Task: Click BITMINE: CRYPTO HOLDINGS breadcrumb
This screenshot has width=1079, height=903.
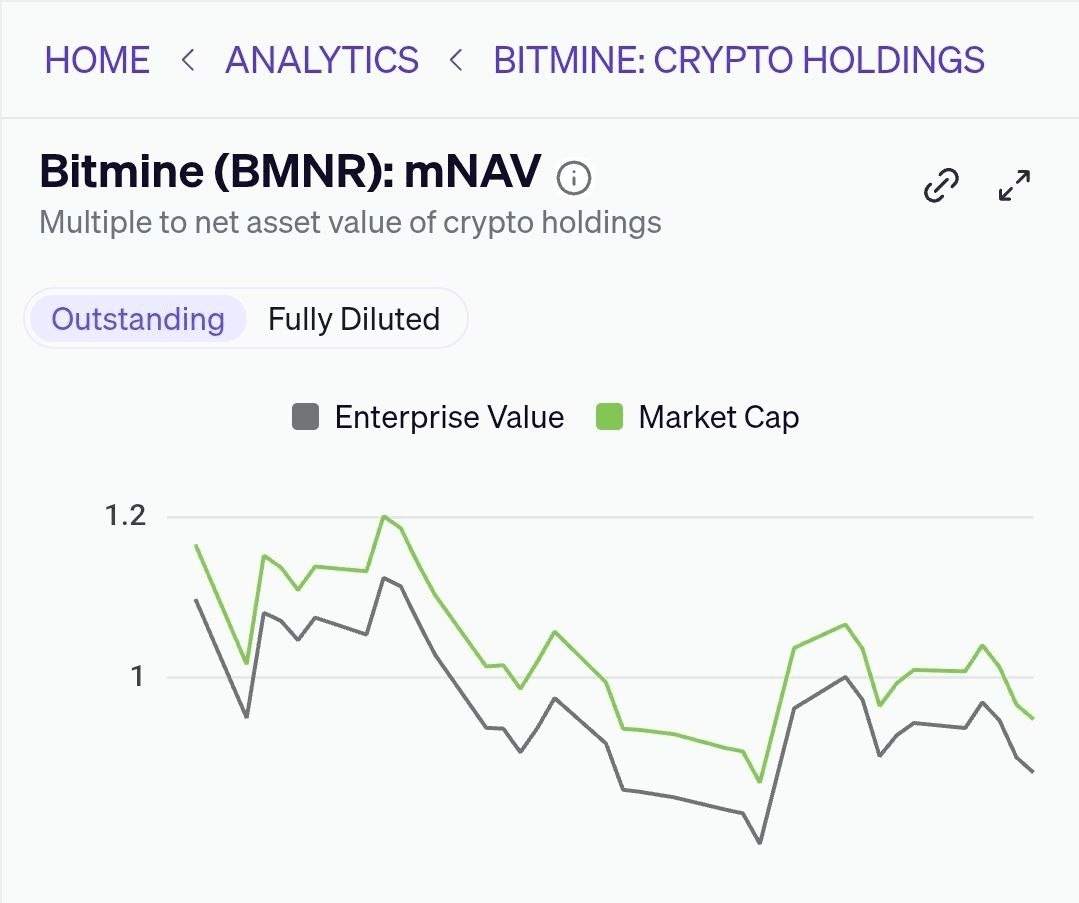Action: (739, 60)
